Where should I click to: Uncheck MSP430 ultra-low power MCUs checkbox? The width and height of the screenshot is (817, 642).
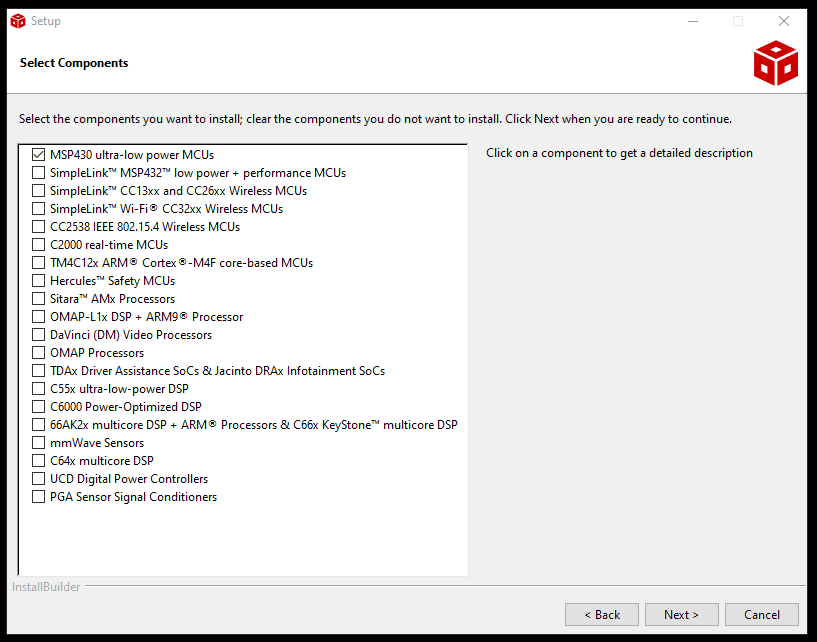coord(39,155)
